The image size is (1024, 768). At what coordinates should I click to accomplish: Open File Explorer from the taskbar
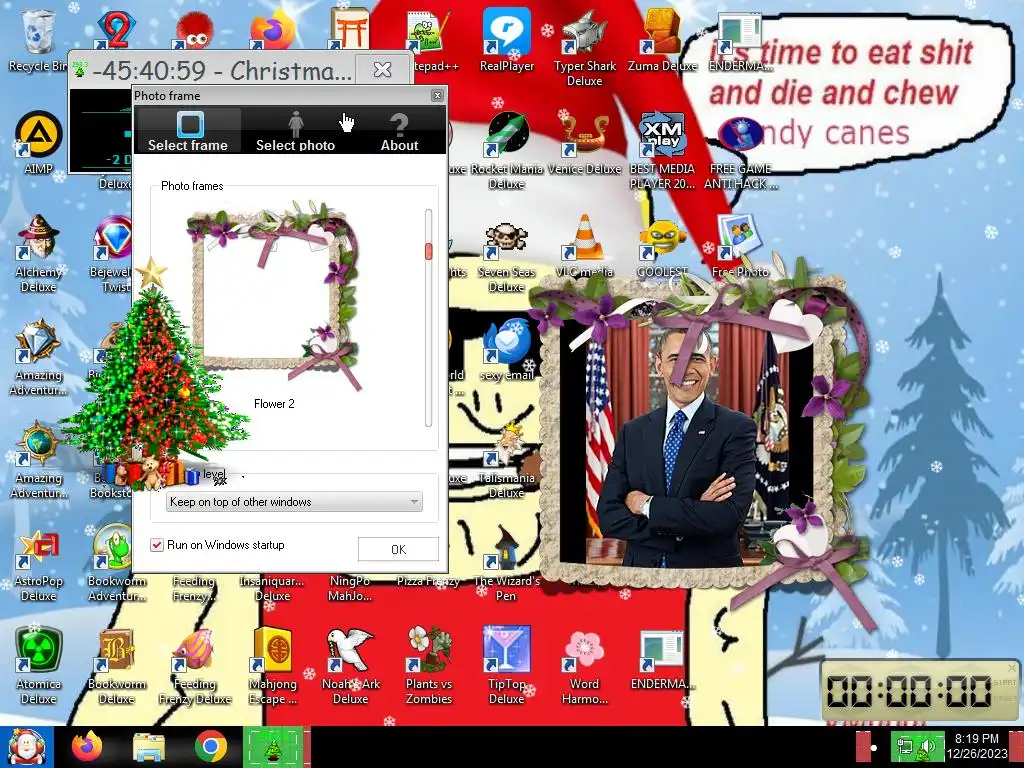pyautogui.click(x=149, y=747)
